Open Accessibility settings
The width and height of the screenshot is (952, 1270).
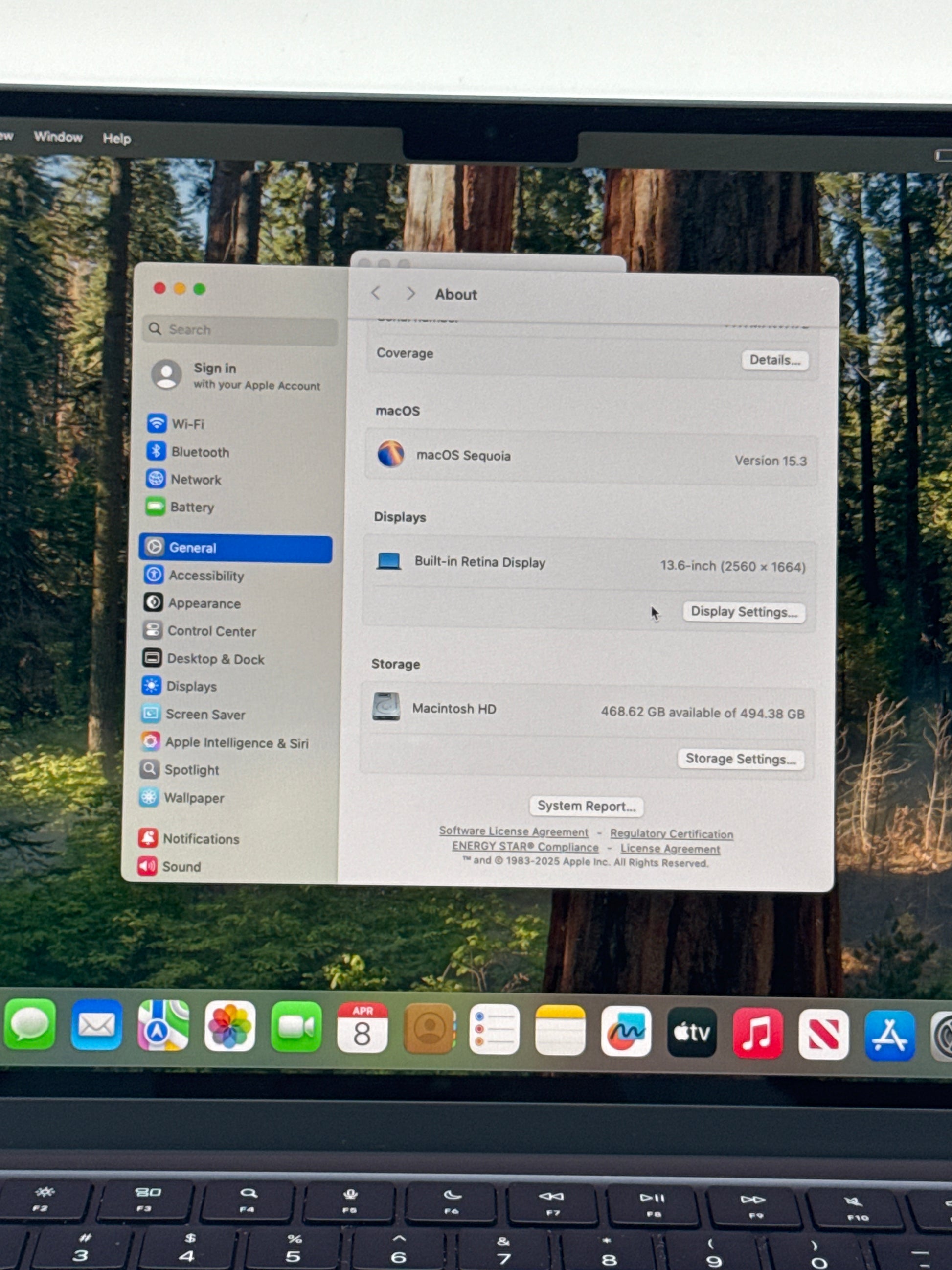[205, 575]
